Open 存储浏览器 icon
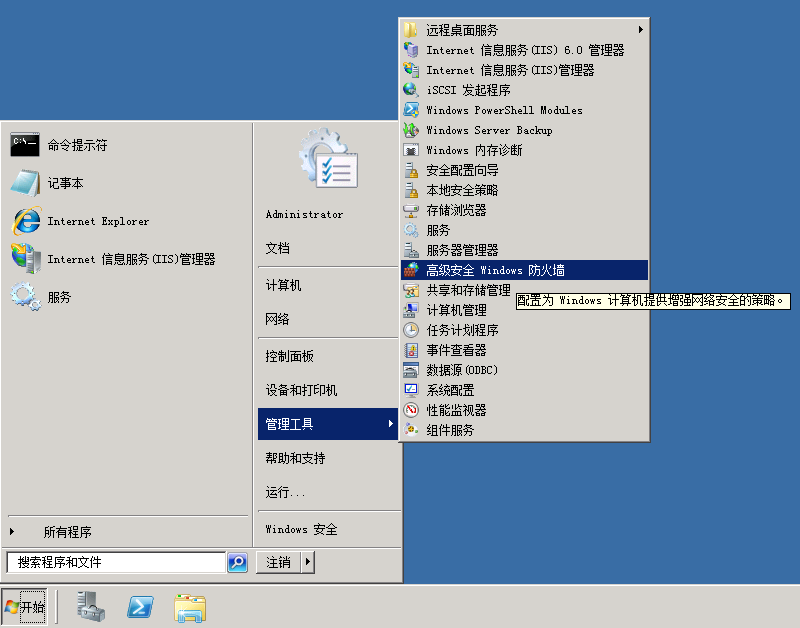This screenshot has height=628, width=800. (x=411, y=210)
